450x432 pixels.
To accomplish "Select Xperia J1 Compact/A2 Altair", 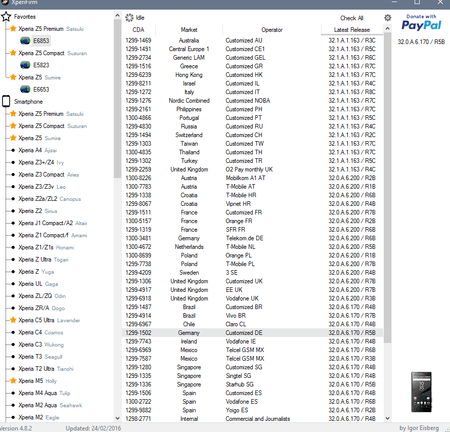I will (x=53, y=223).
